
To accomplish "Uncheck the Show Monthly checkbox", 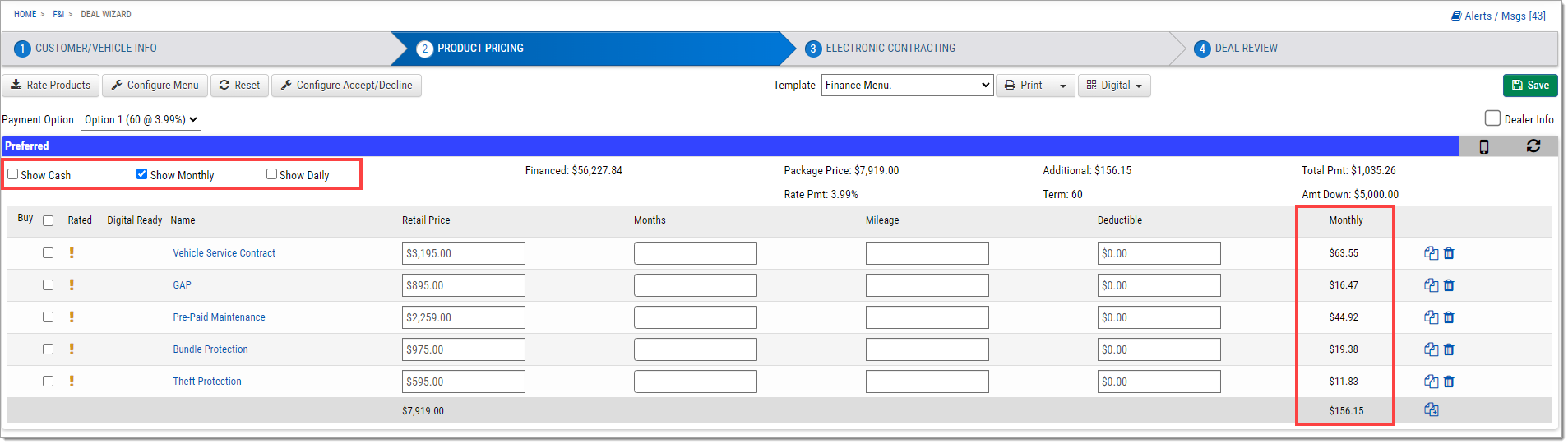I will pos(141,174).
